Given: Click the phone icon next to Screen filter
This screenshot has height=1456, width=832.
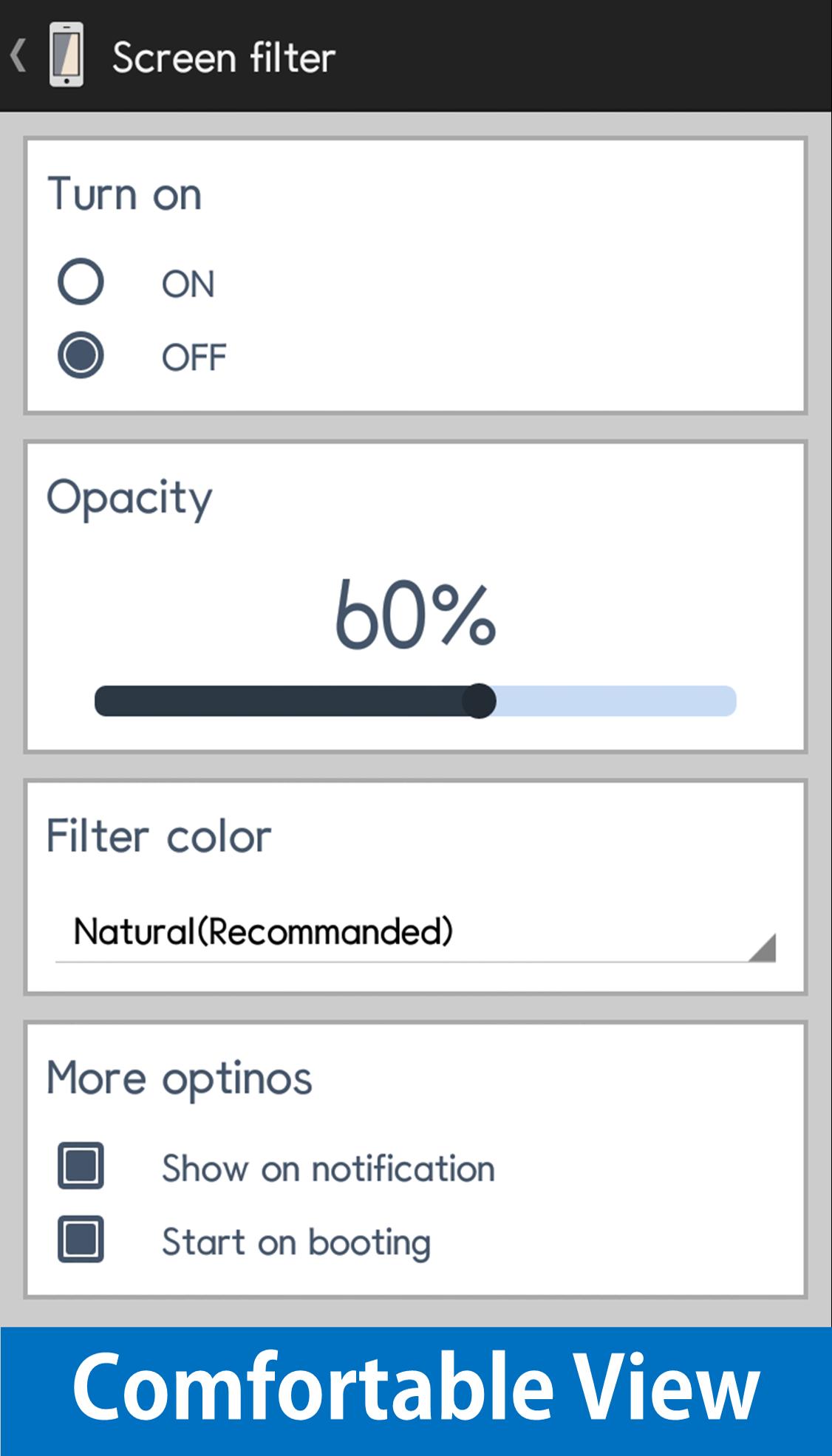Looking at the screenshot, I should click(x=65, y=55).
